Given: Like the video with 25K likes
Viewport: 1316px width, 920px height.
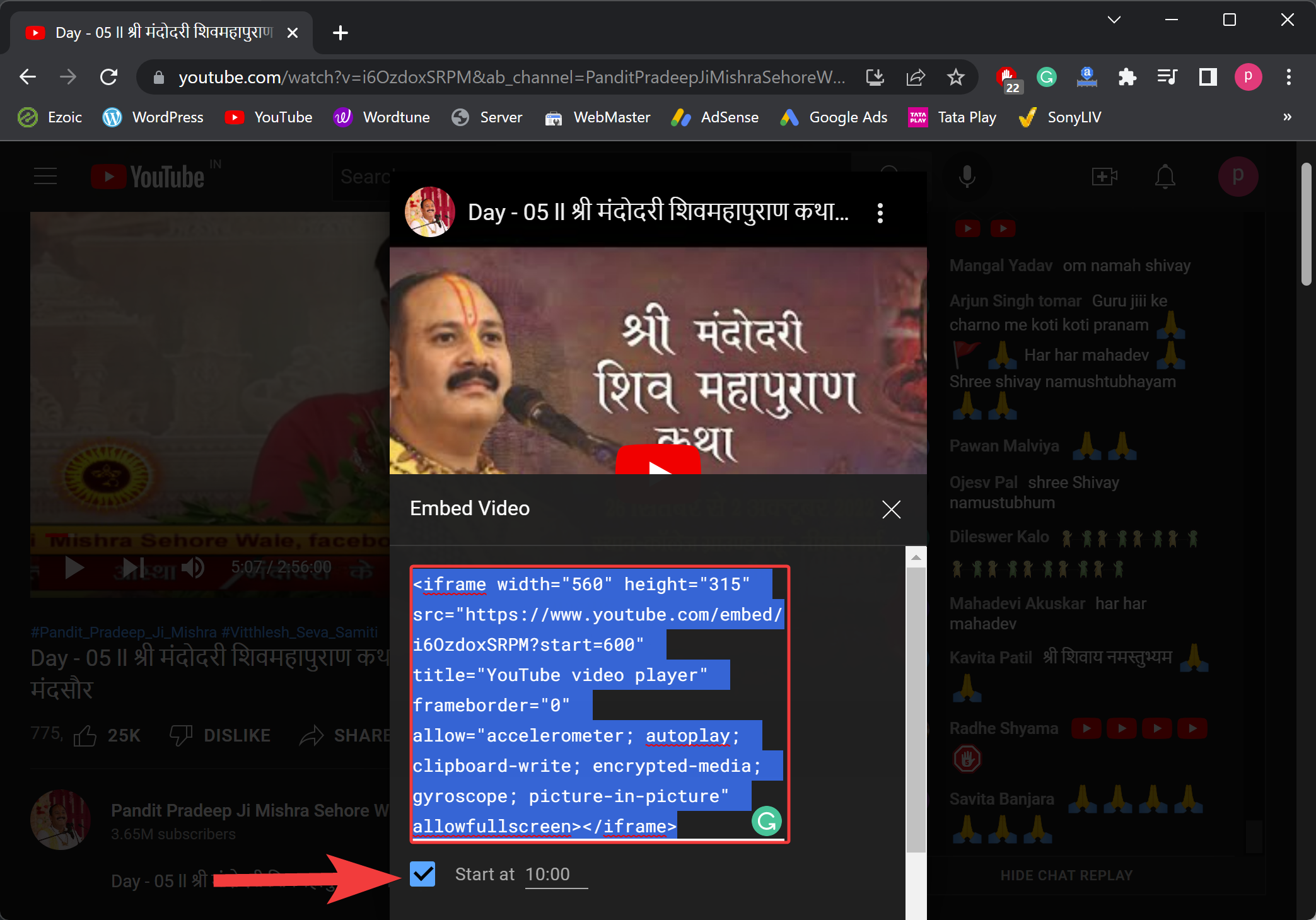Looking at the screenshot, I should point(107,735).
